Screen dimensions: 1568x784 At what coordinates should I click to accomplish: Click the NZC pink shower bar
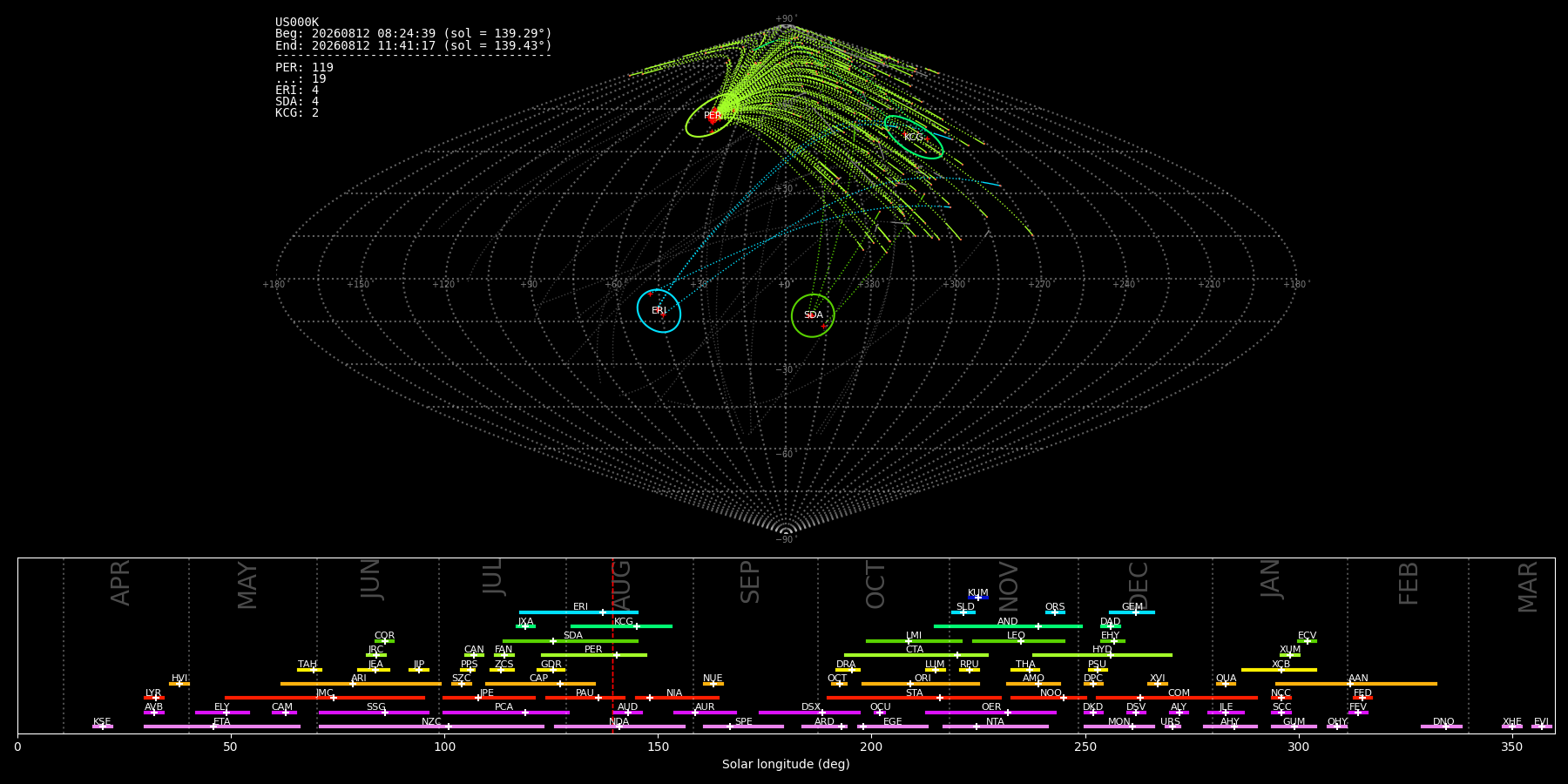pos(431,727)
